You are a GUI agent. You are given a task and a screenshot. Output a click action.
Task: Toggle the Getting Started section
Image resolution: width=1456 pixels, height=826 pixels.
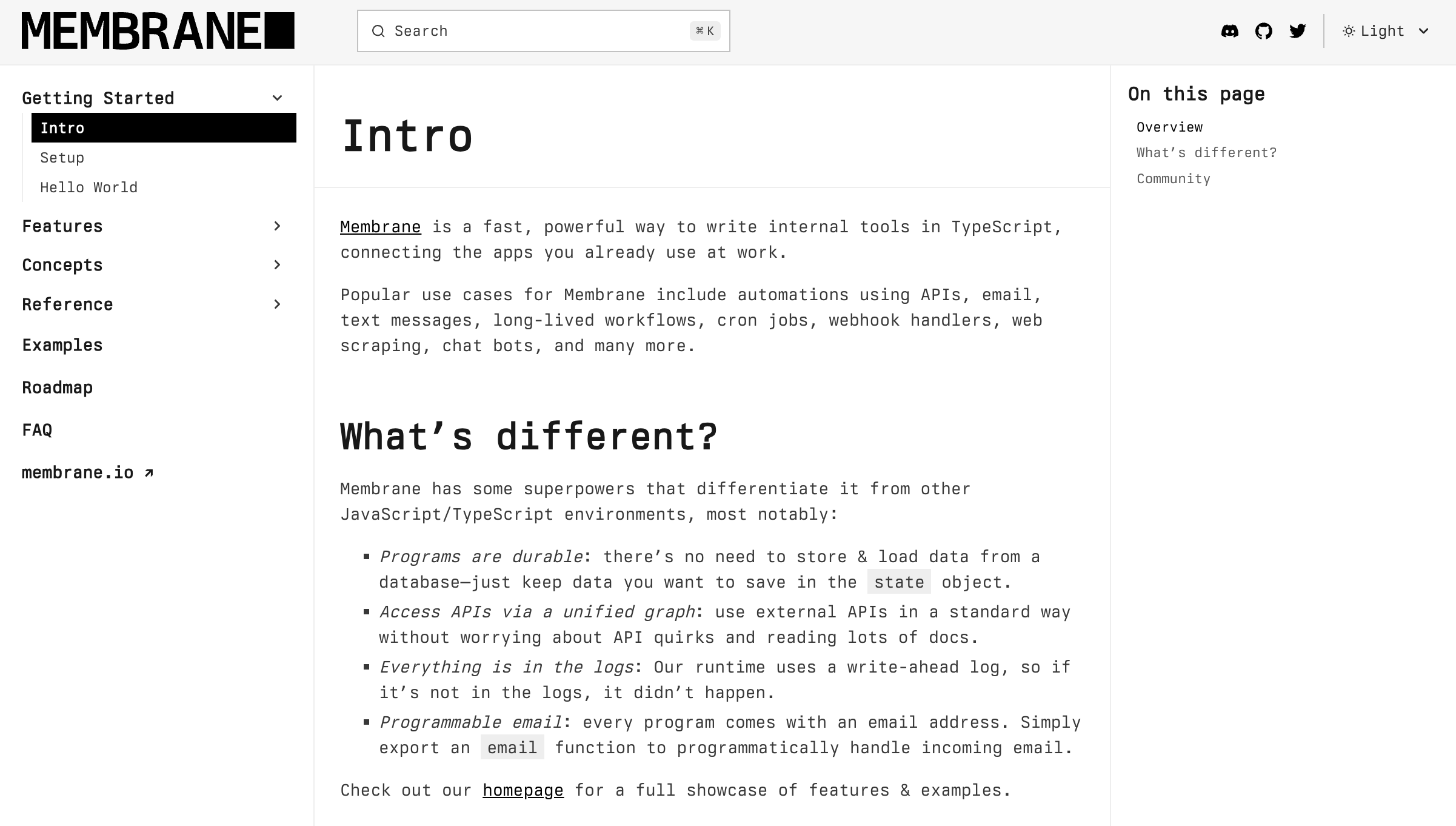[x=278, y=97]
